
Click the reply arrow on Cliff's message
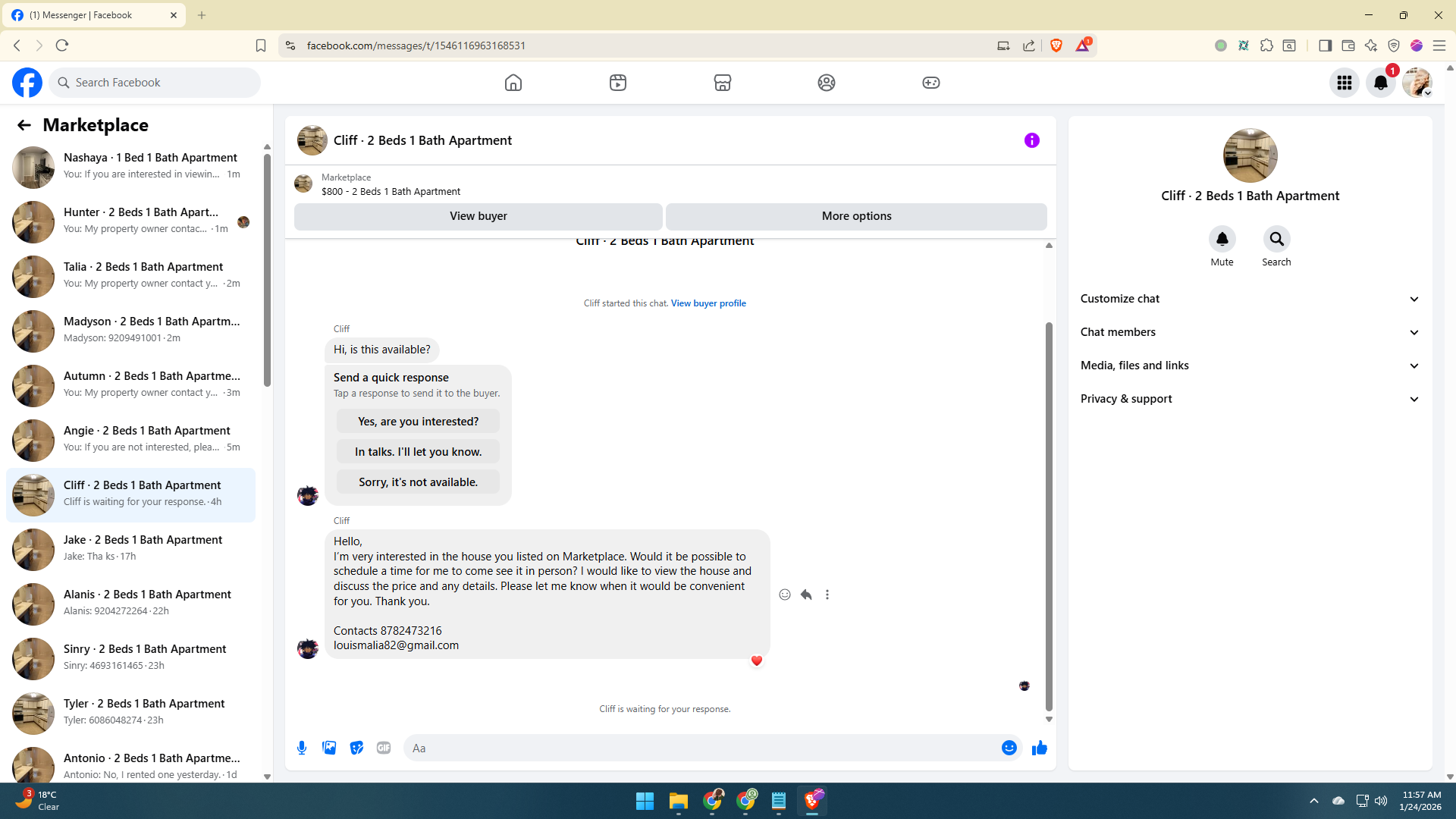click(806, 595)
